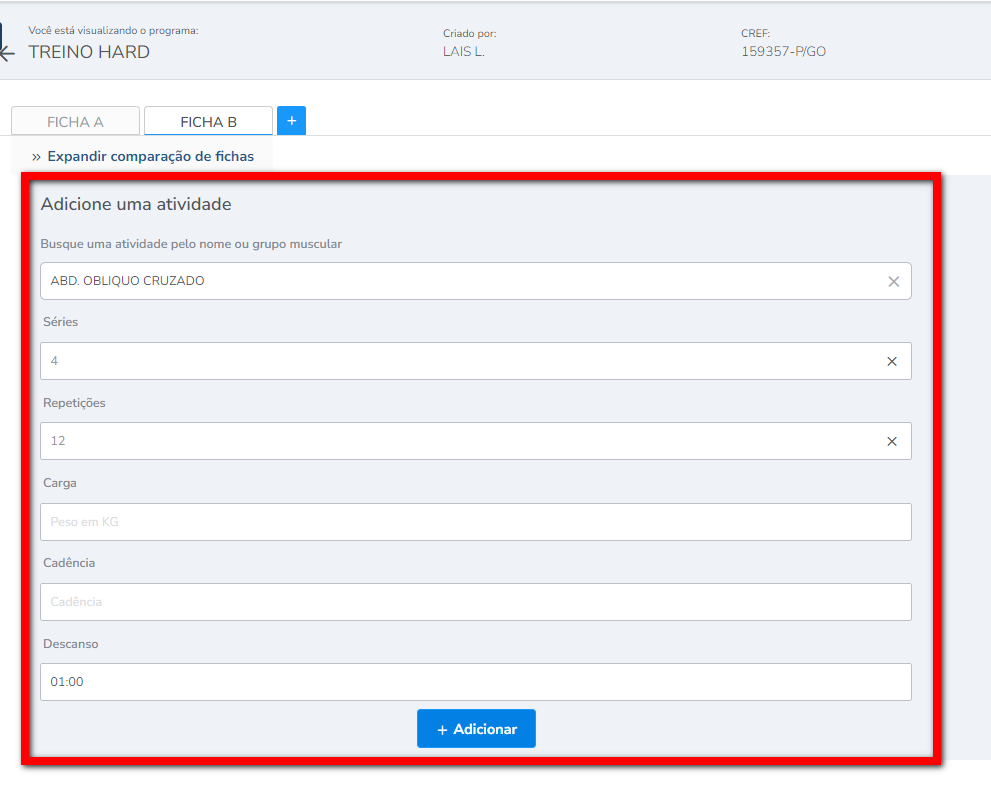Click the Adicione uma atividade heading

(x=136, y=204)
